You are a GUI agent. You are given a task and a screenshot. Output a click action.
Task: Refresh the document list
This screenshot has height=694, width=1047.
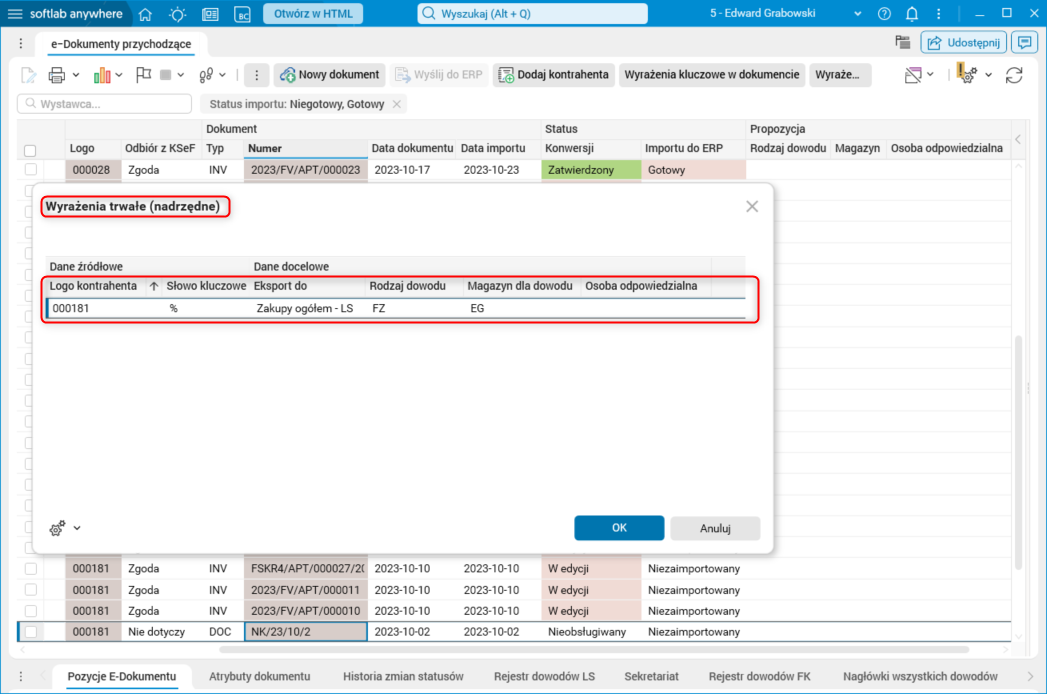1014,75
